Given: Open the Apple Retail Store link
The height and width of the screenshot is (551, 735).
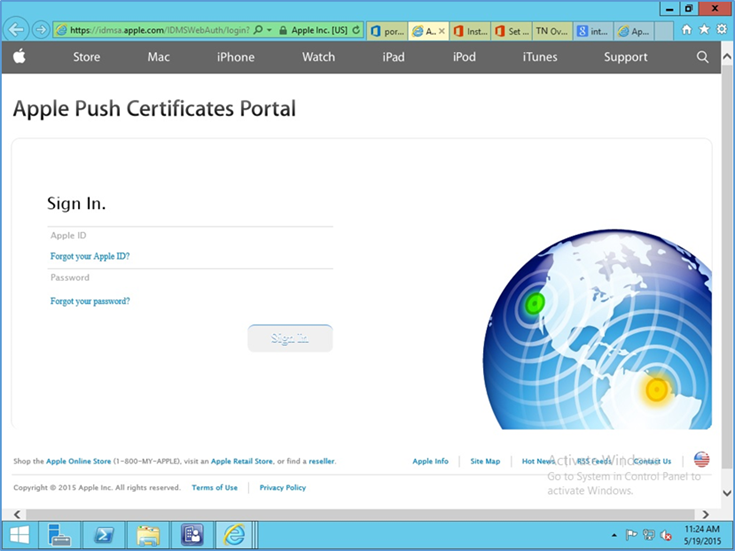Looking at the screenshot, I should tap(241, 461).
